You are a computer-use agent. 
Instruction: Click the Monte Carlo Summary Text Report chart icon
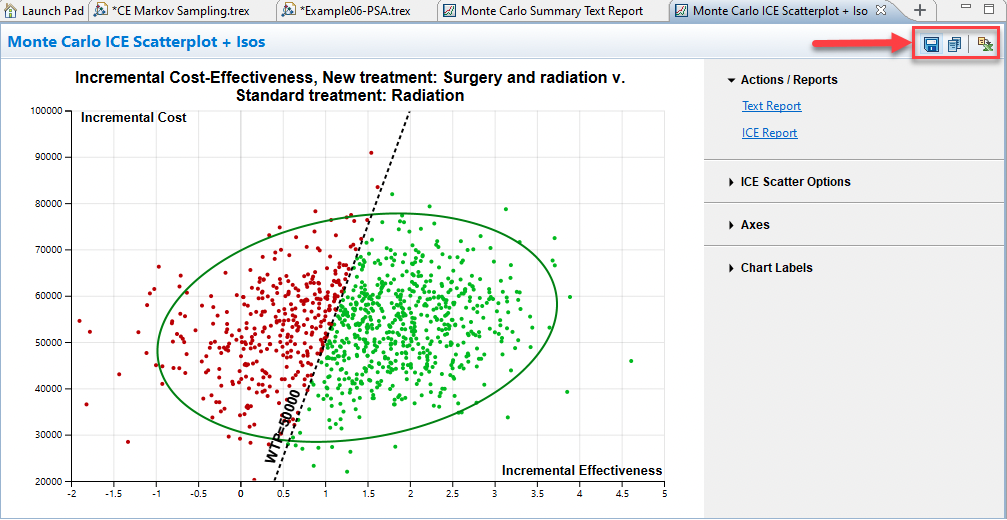coord(450,11)
